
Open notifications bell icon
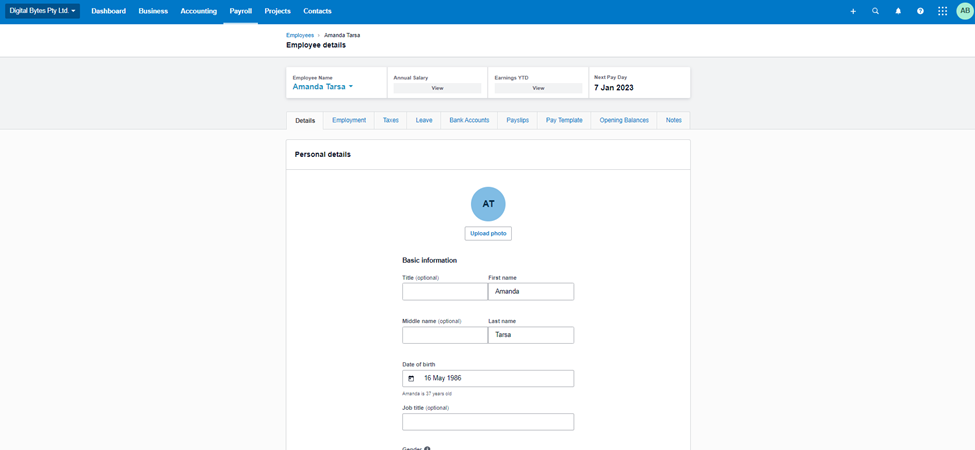(x=898, y=11)
